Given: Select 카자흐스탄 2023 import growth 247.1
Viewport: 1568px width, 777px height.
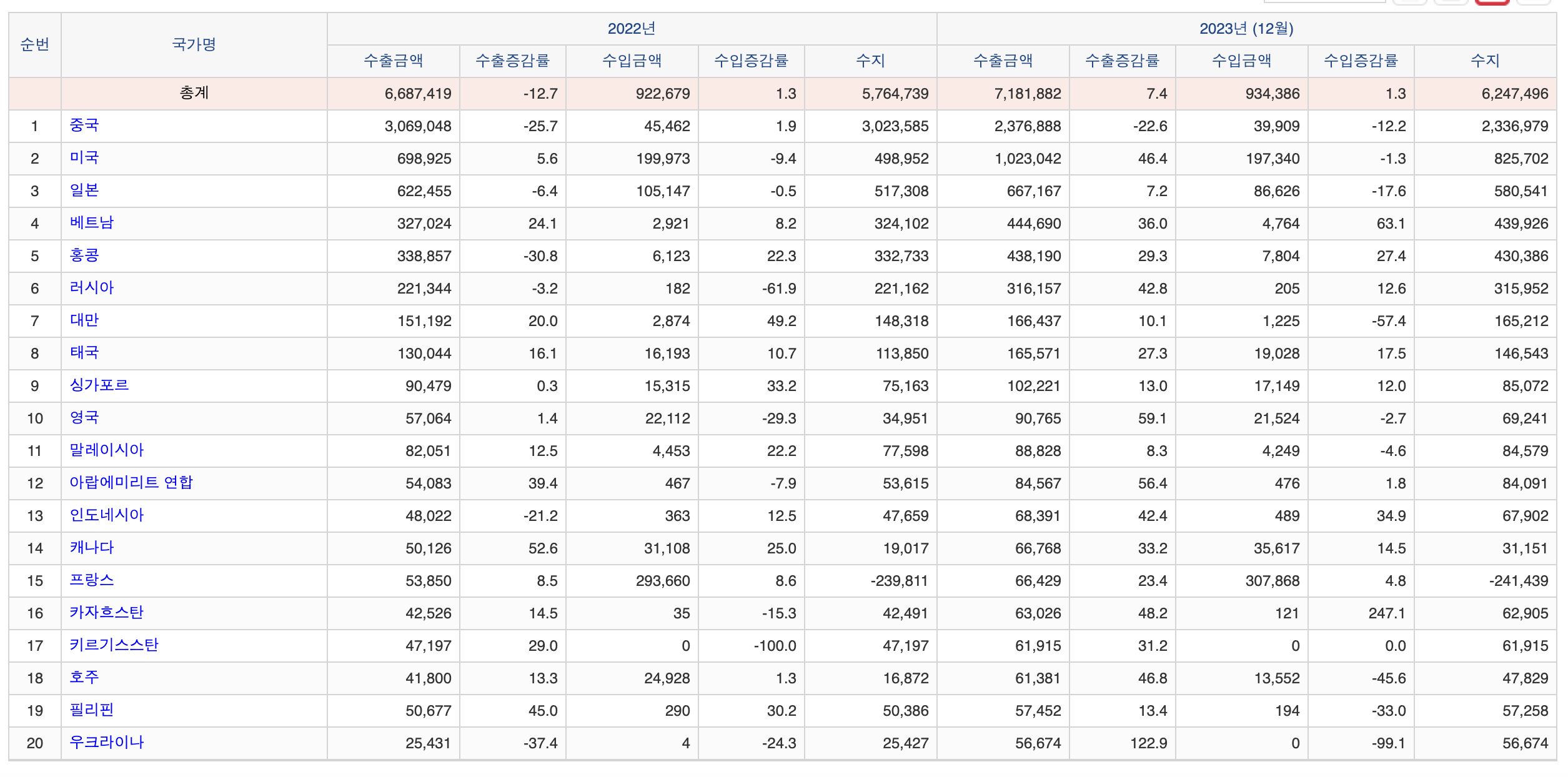Looking at the screenshot, I should (1387, 613).
